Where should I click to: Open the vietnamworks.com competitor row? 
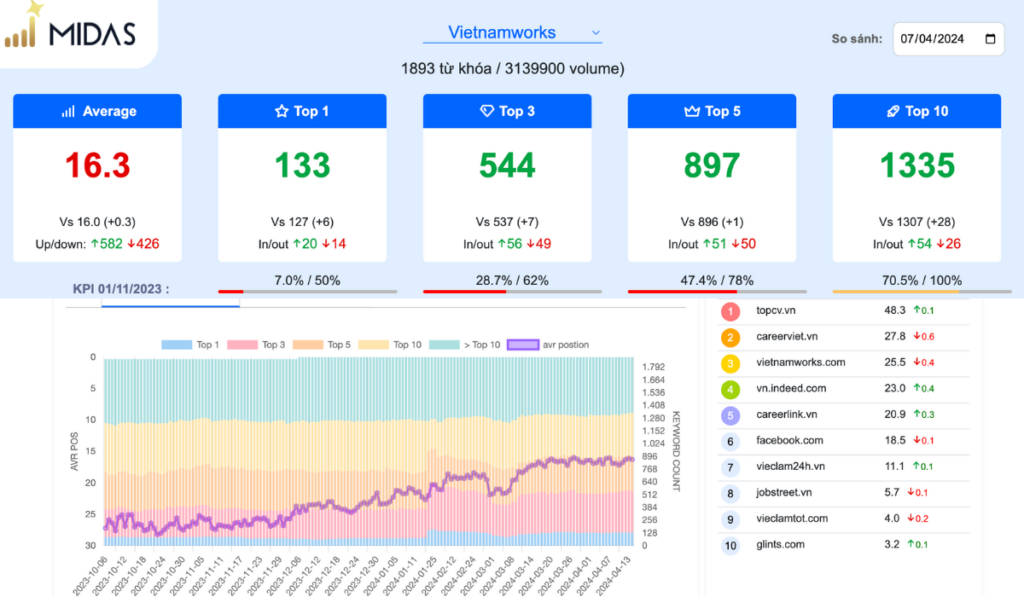(x=844, y=363)
